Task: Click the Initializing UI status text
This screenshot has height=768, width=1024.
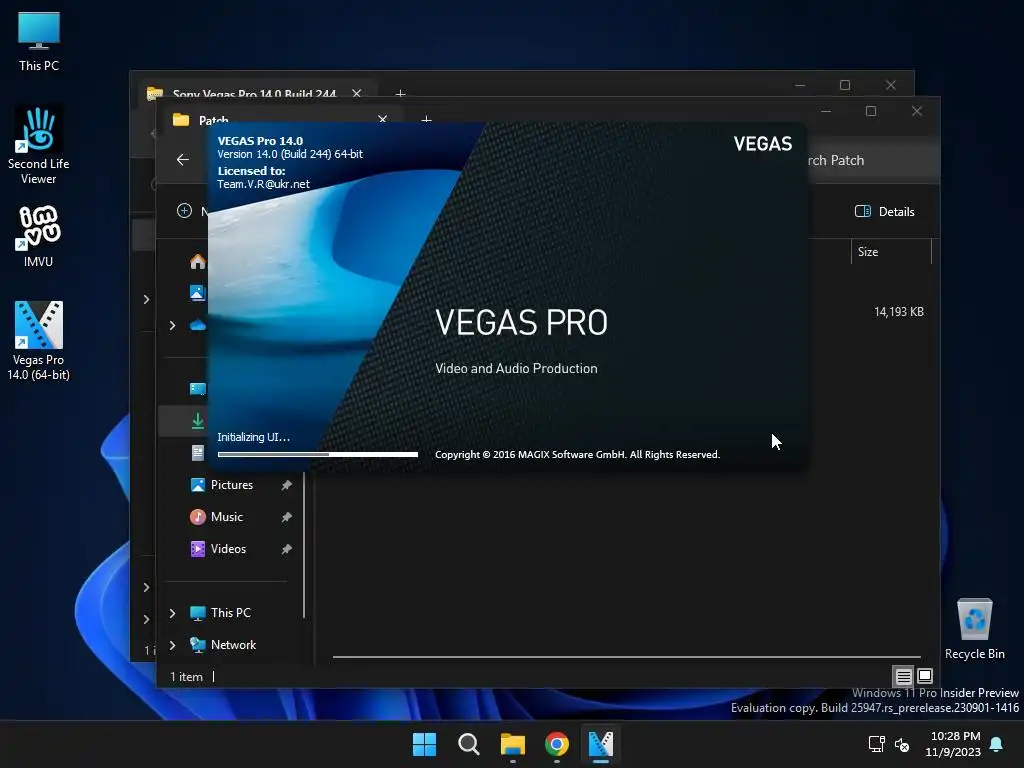Action: coord(253,437)
